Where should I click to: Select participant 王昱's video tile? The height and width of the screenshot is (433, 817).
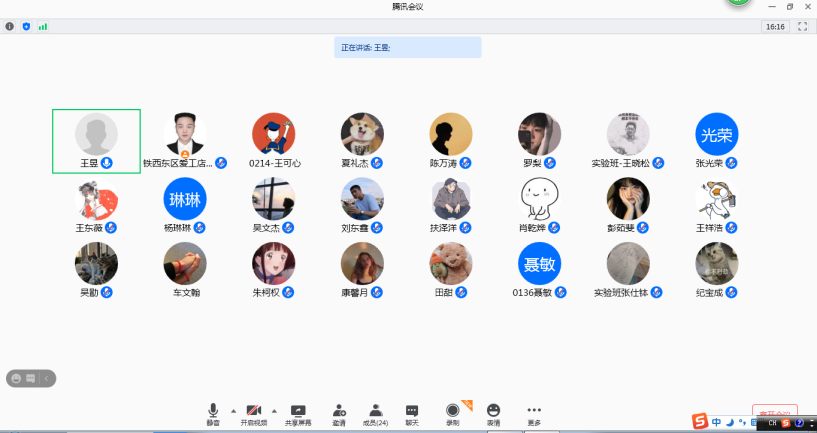tap(96, 141)
